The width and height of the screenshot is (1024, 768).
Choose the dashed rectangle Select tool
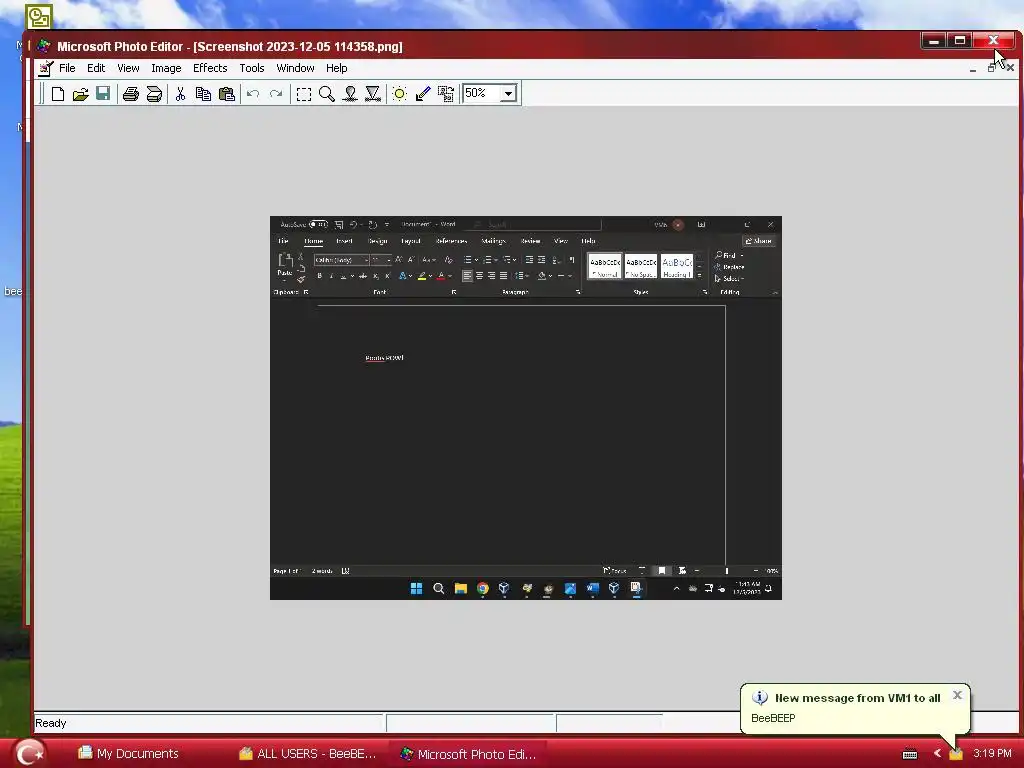304,94
